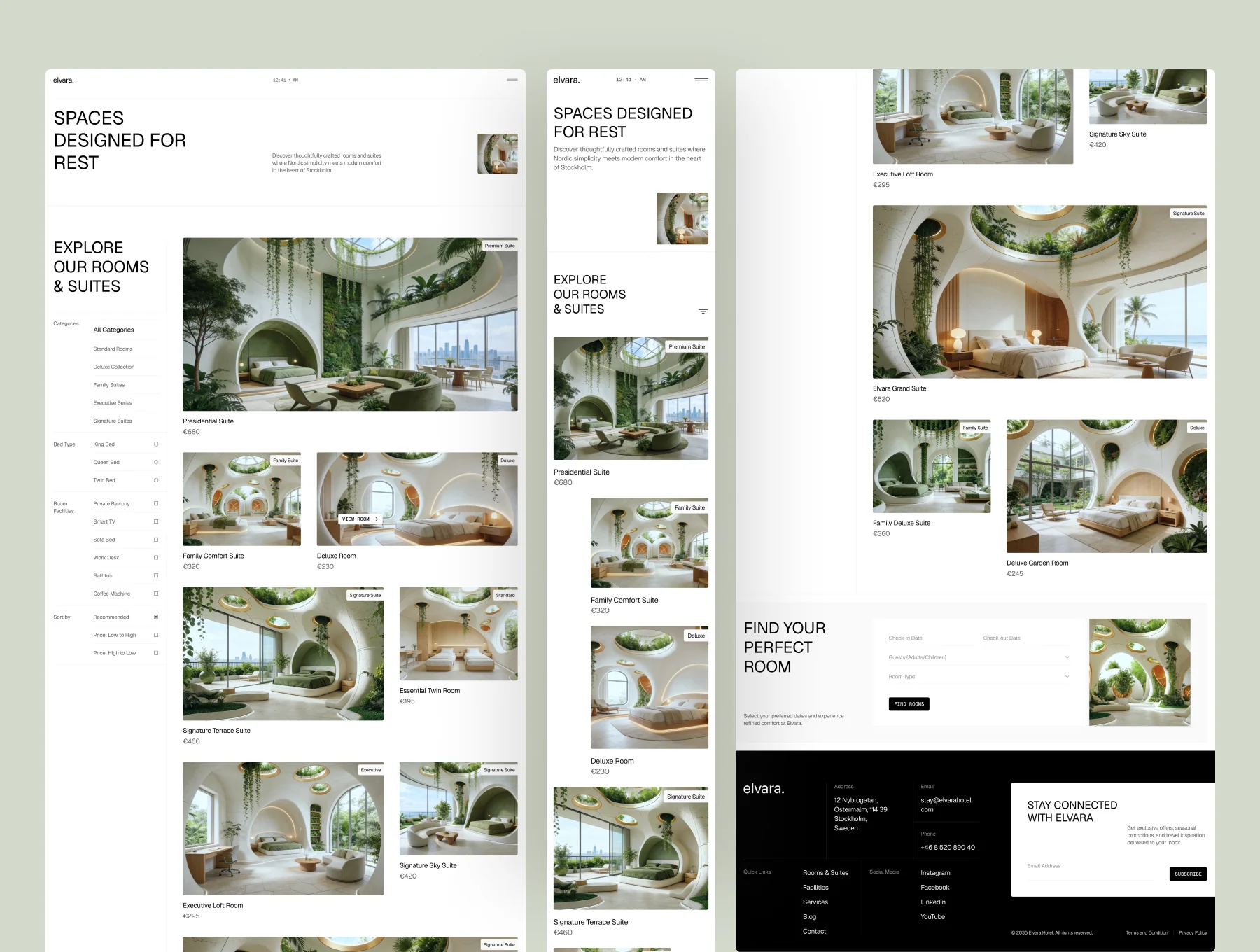The width and height of the screenshot is (1260, 952).
Task: Check Work Desk facility
Action: (156, 558)
